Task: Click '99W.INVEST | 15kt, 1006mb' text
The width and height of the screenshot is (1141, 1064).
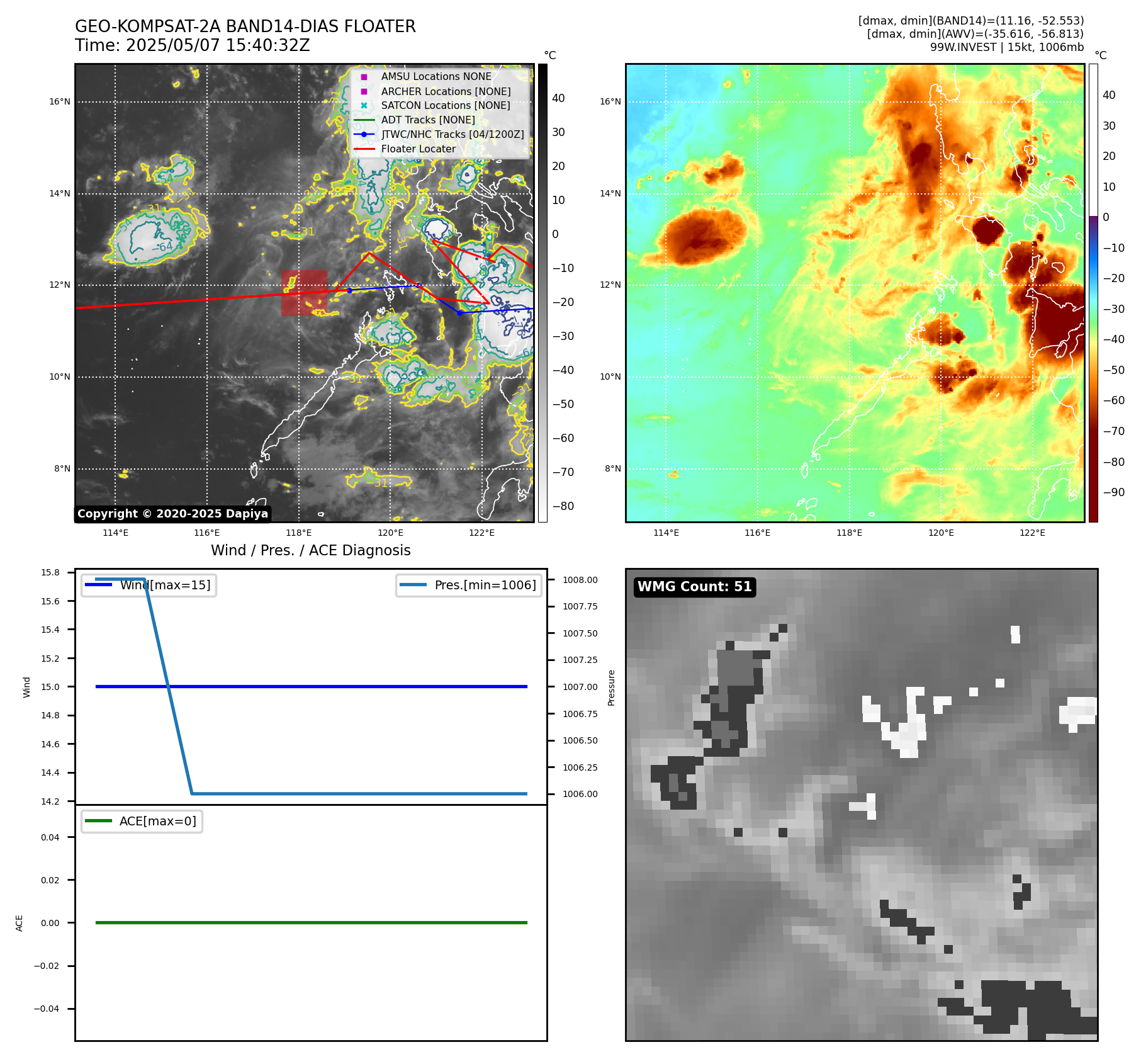Action: click(x=1007, y=47)
